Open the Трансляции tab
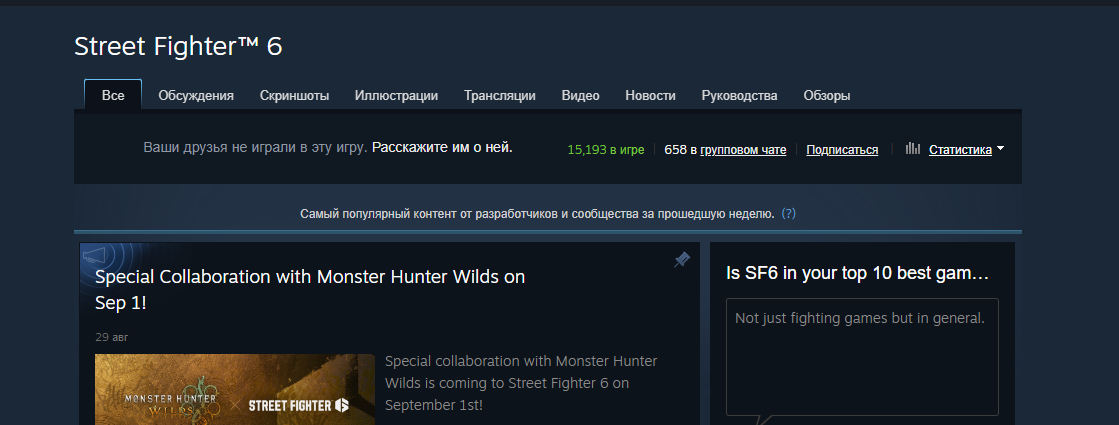Image resolution: width=1119 pixels, height=425 pixels. [500, 96]
